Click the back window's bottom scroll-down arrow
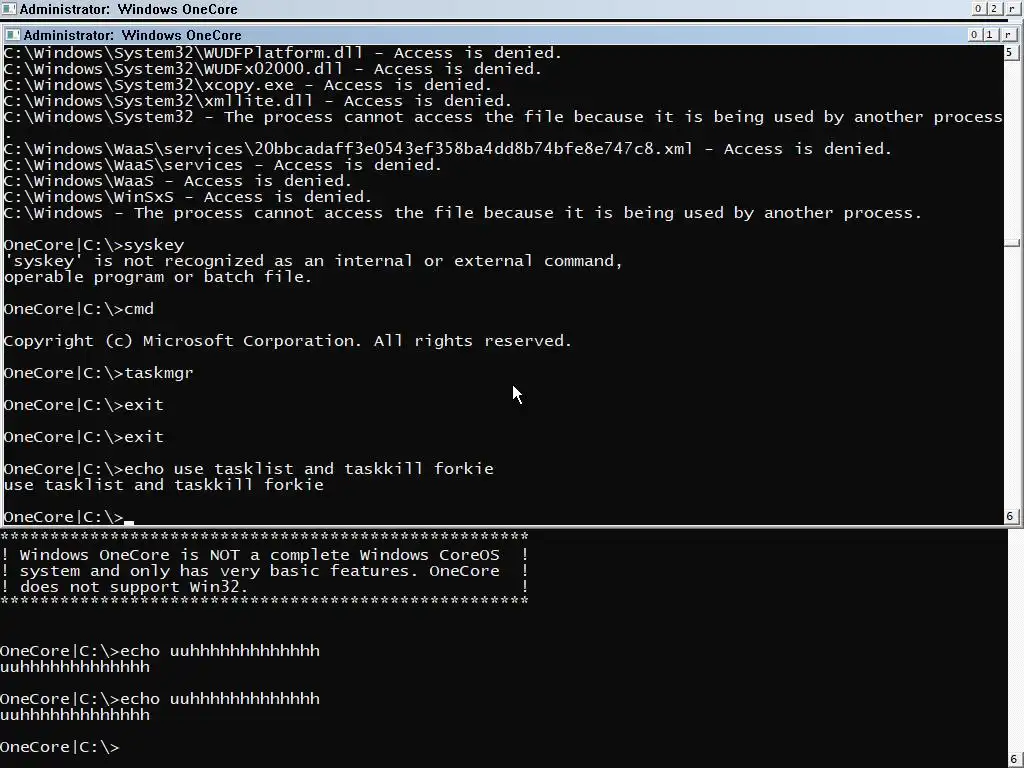Screen dimensions: 1024x768 point(1014,760)
